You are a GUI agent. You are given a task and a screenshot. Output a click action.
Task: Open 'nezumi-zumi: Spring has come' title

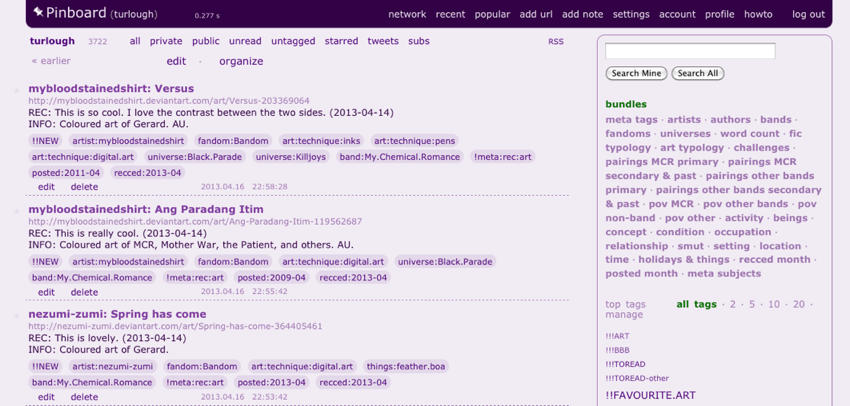point(117,314)
